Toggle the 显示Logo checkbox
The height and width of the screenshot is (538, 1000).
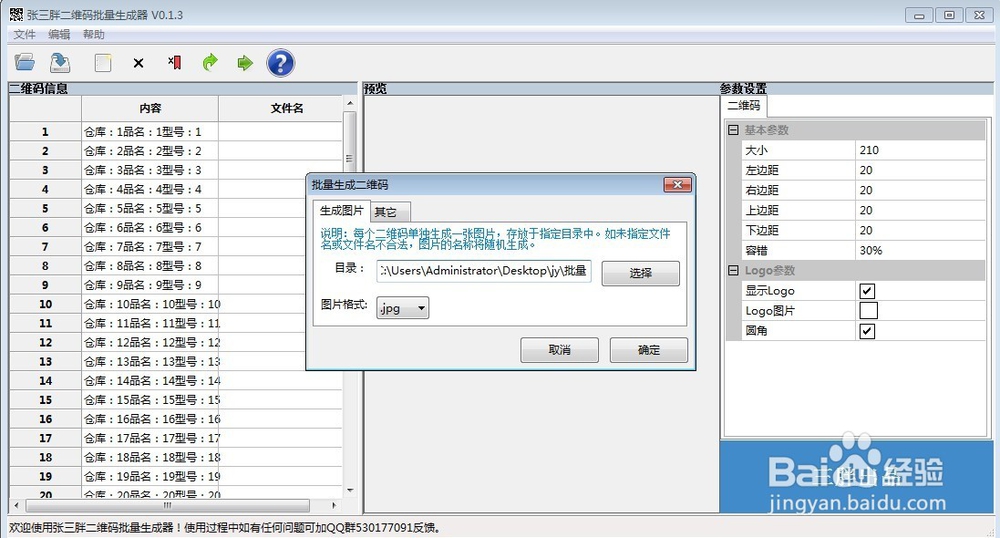[867, 291]
